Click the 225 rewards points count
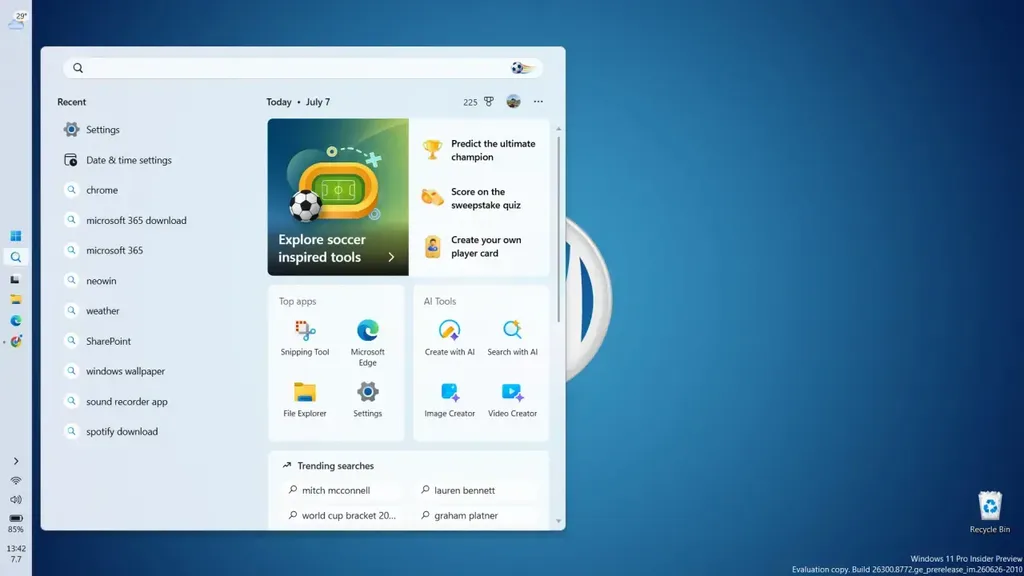The width and height of the screenshot is (1024, 576). tap(470, 102)
